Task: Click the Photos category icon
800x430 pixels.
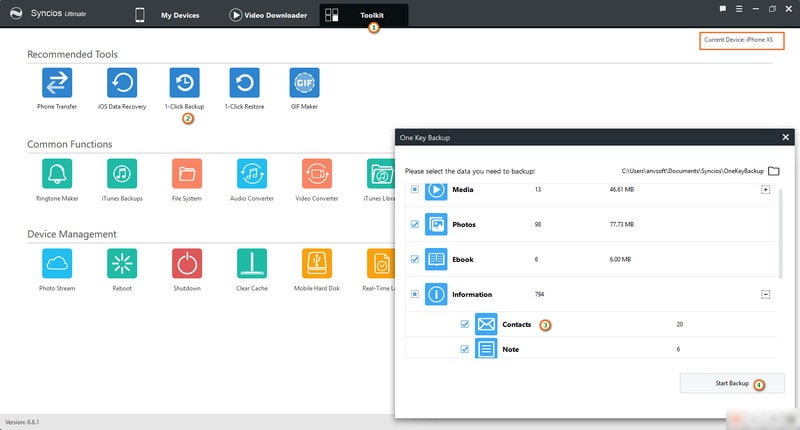Action: tap(436, 224)
